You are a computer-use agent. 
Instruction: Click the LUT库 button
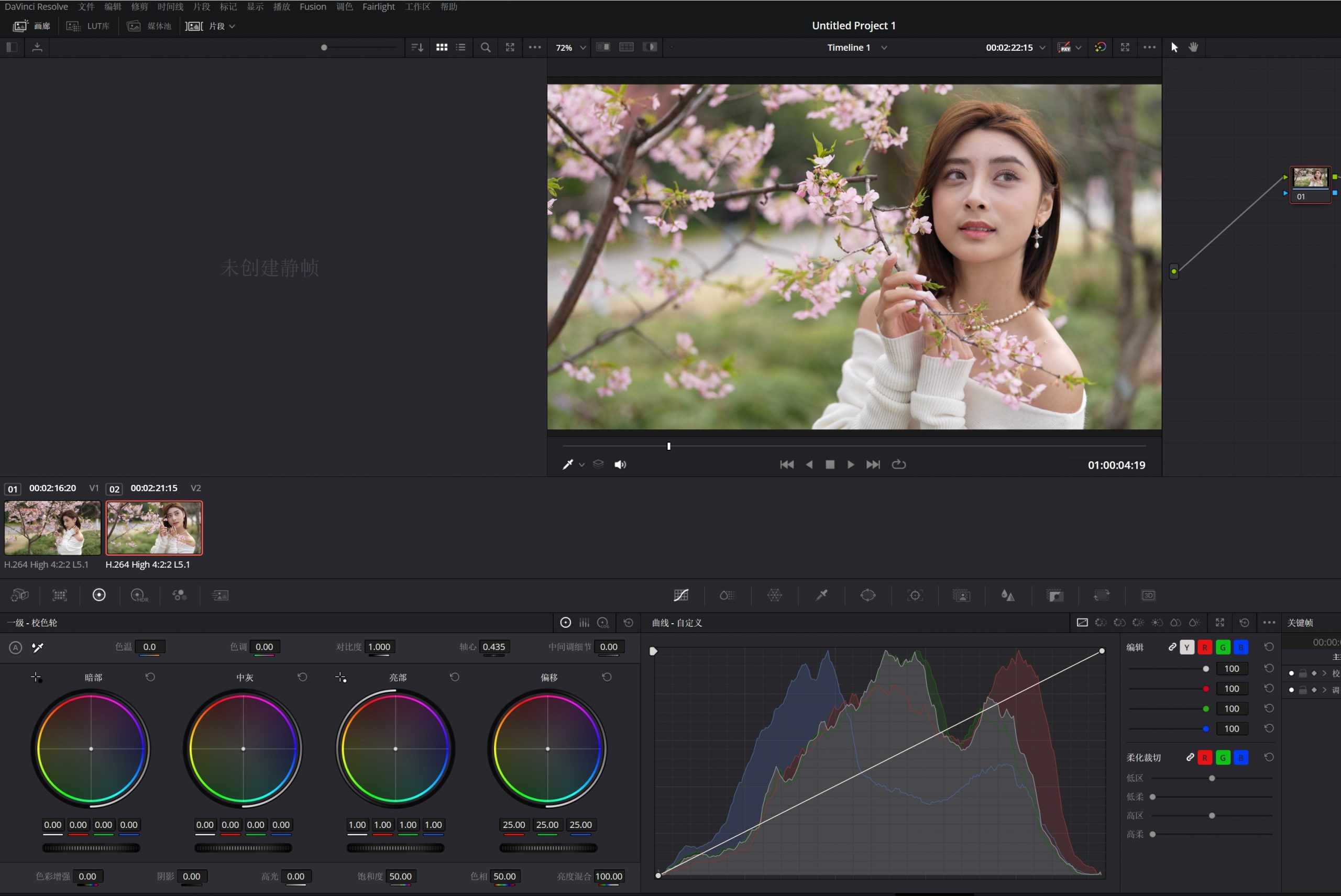89,26
